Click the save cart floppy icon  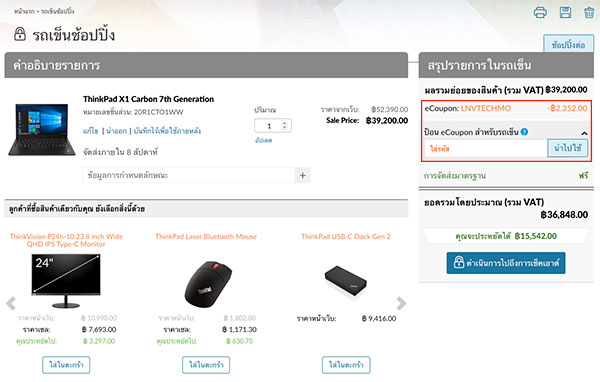click(x=565, y=13)
